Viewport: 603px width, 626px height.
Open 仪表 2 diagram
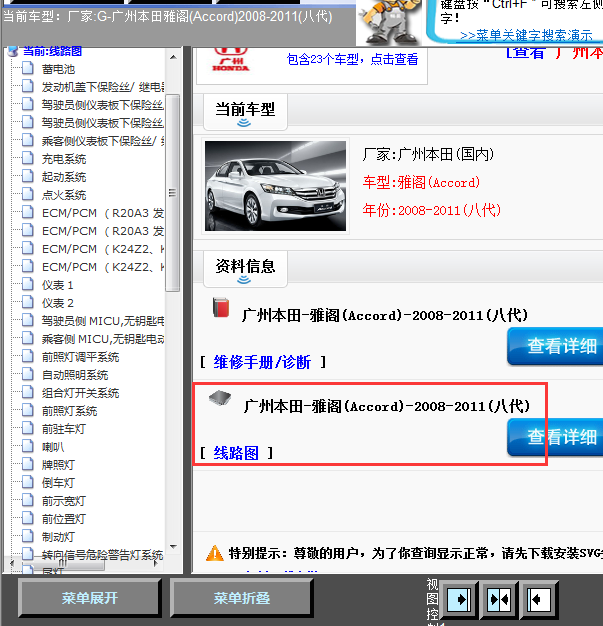point(58,303)
